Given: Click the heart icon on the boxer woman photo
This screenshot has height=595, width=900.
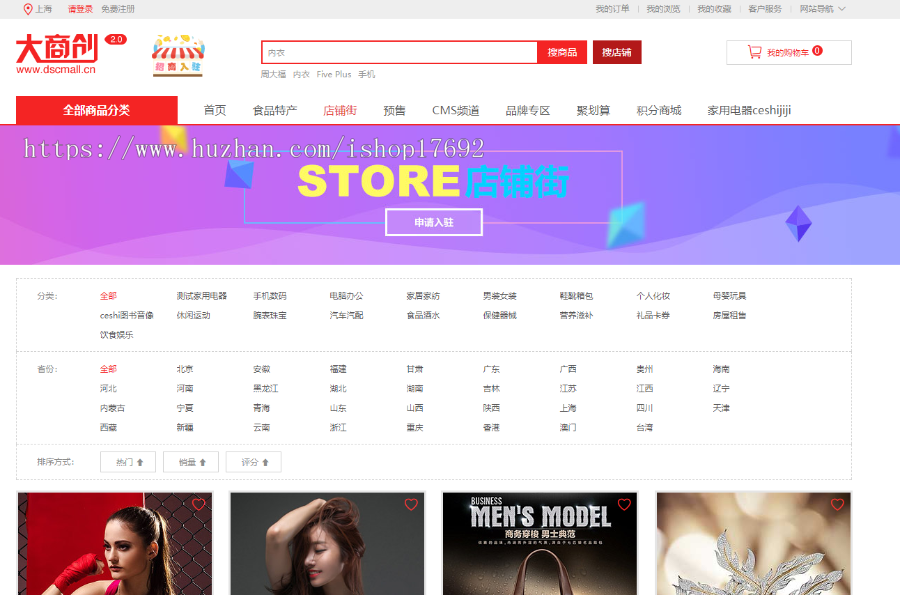Looking at the screenshot, I should click(200, 505).
